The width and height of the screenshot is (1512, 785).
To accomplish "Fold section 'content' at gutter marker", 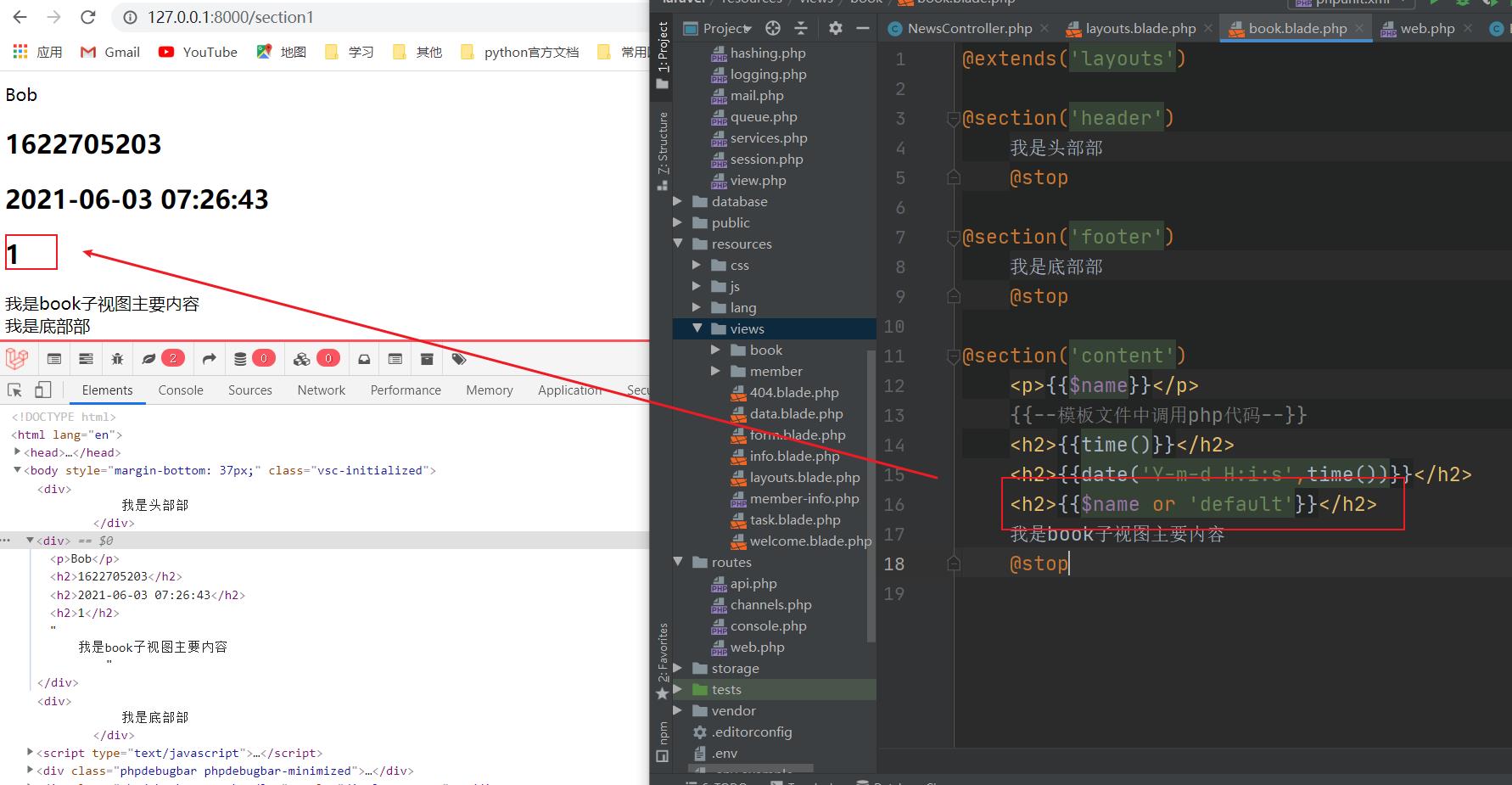I will (x=953, y=356).
